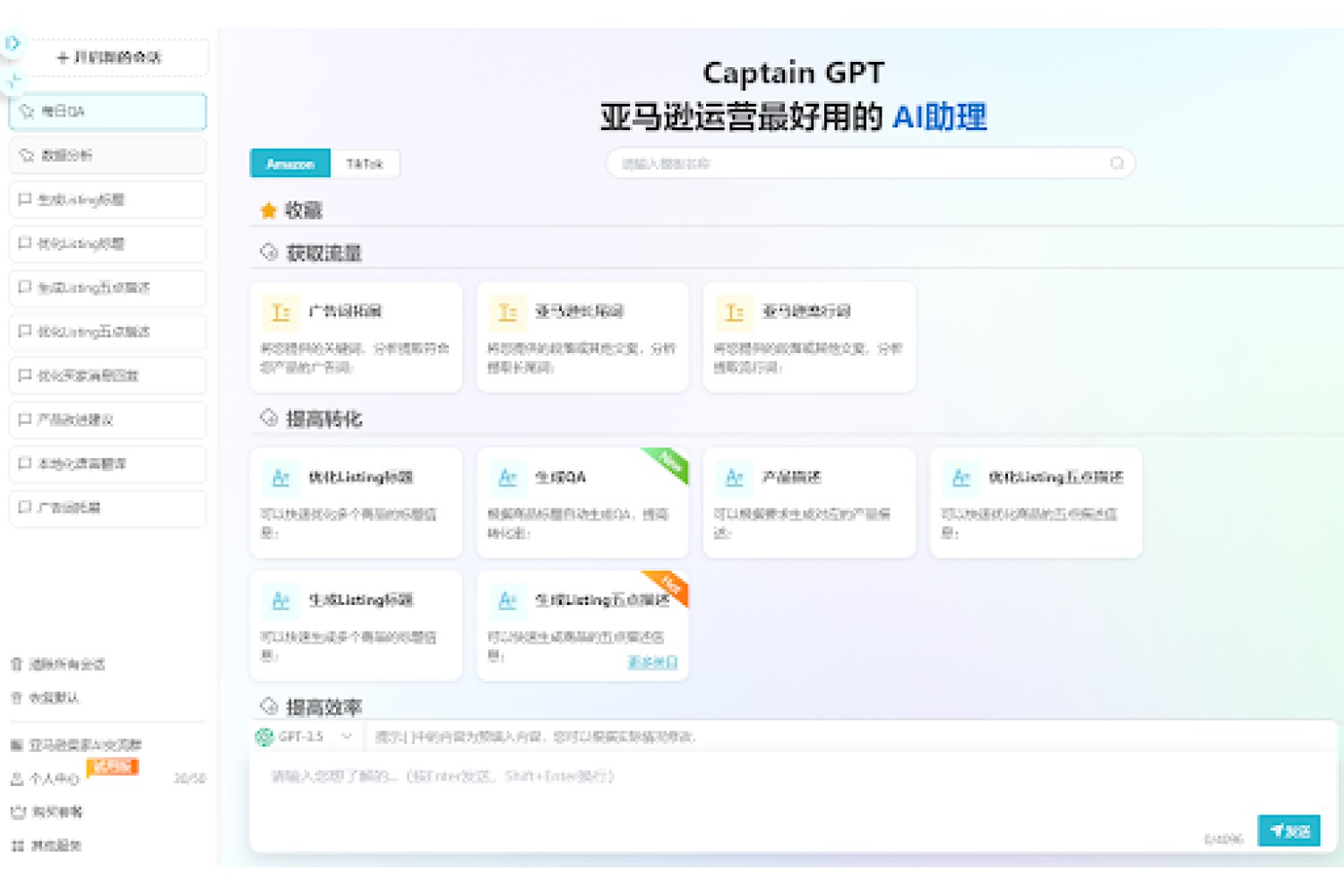Open 个人中心 via its person icon
Image resolution: width=1344 pixels, height=896 pixels.
coord(16,779)
